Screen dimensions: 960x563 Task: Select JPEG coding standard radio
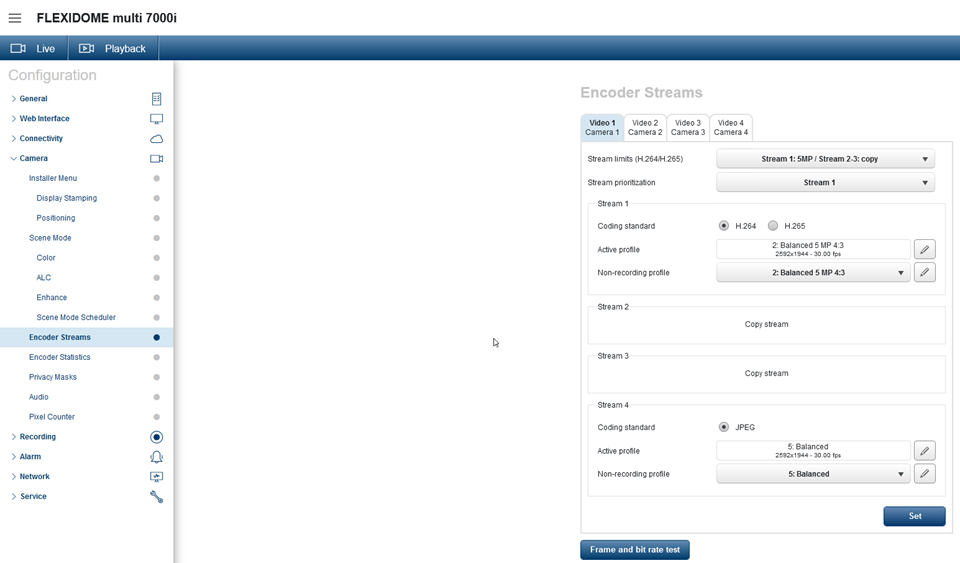point(724,427)
